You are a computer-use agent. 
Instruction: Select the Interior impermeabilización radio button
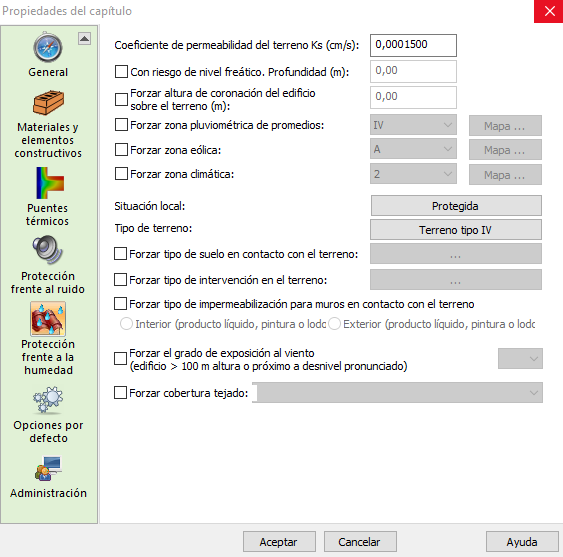click(126, 324)
